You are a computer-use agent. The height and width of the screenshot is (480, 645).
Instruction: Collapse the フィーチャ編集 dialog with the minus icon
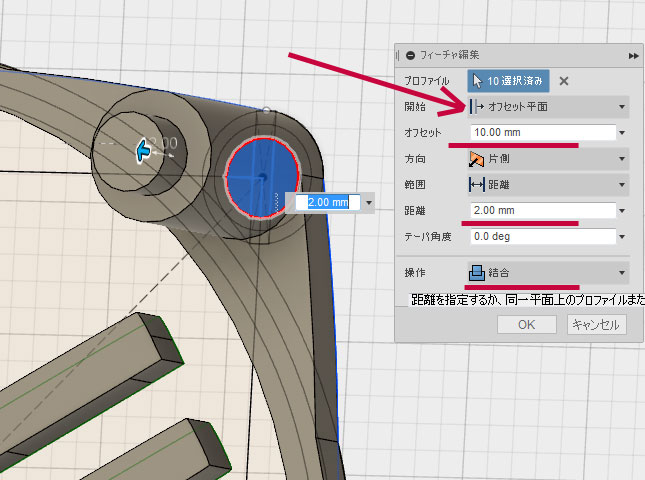[x=411, y=56]
